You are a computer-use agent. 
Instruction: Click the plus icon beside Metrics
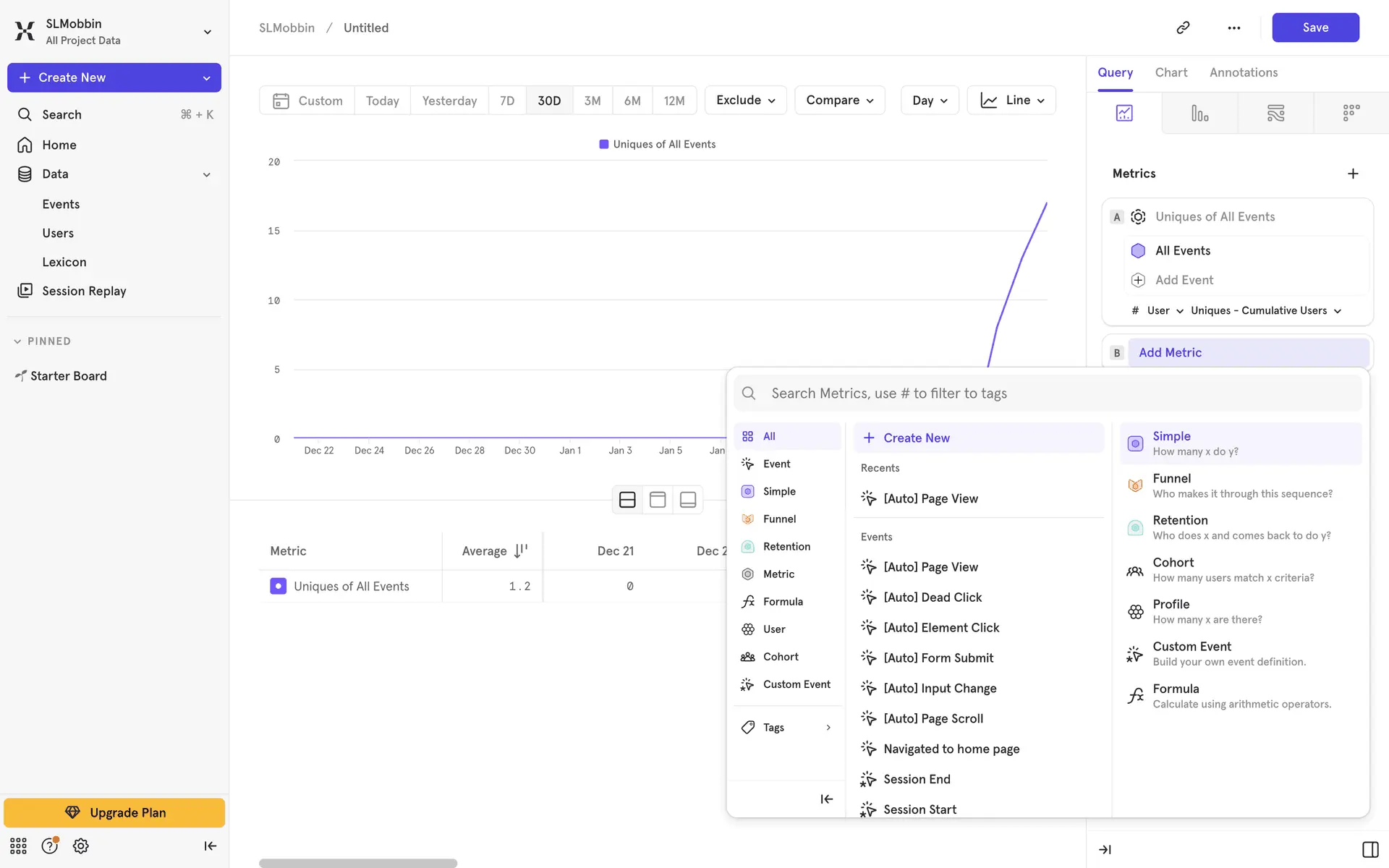point(1353,174)
